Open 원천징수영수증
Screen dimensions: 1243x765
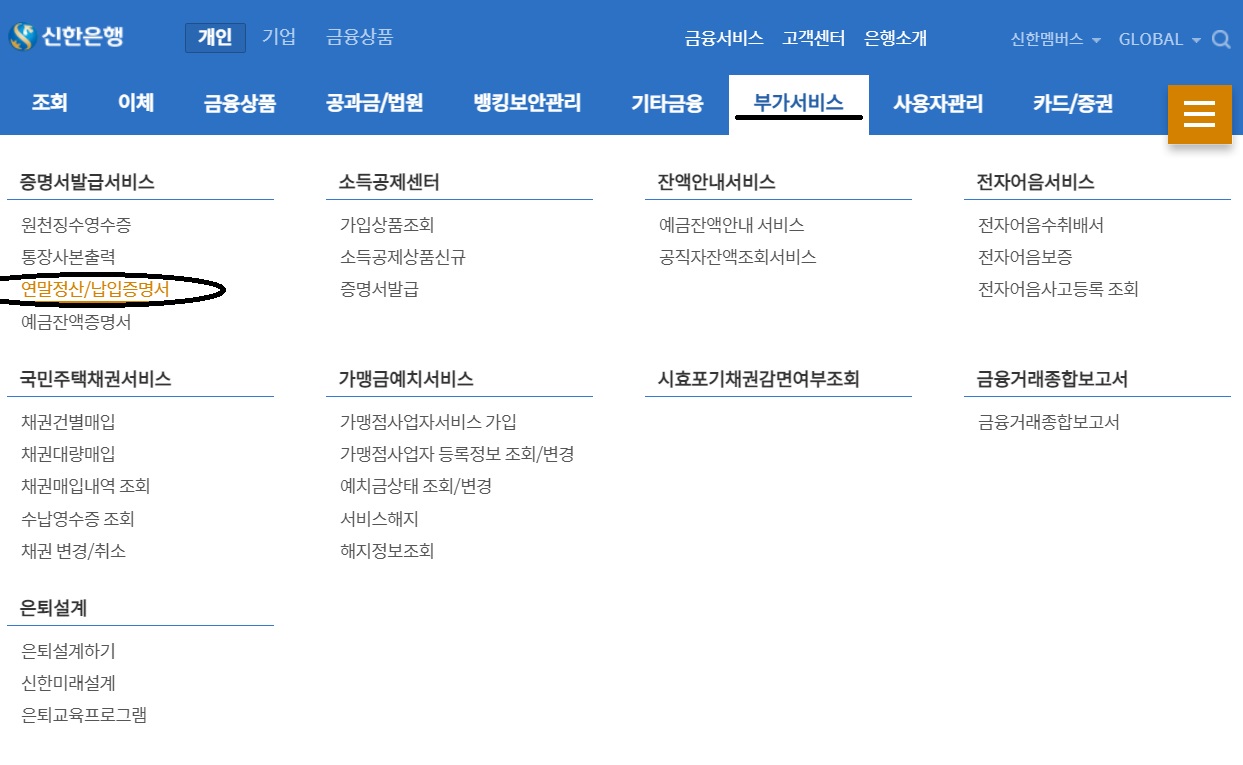tap(76, 225)
